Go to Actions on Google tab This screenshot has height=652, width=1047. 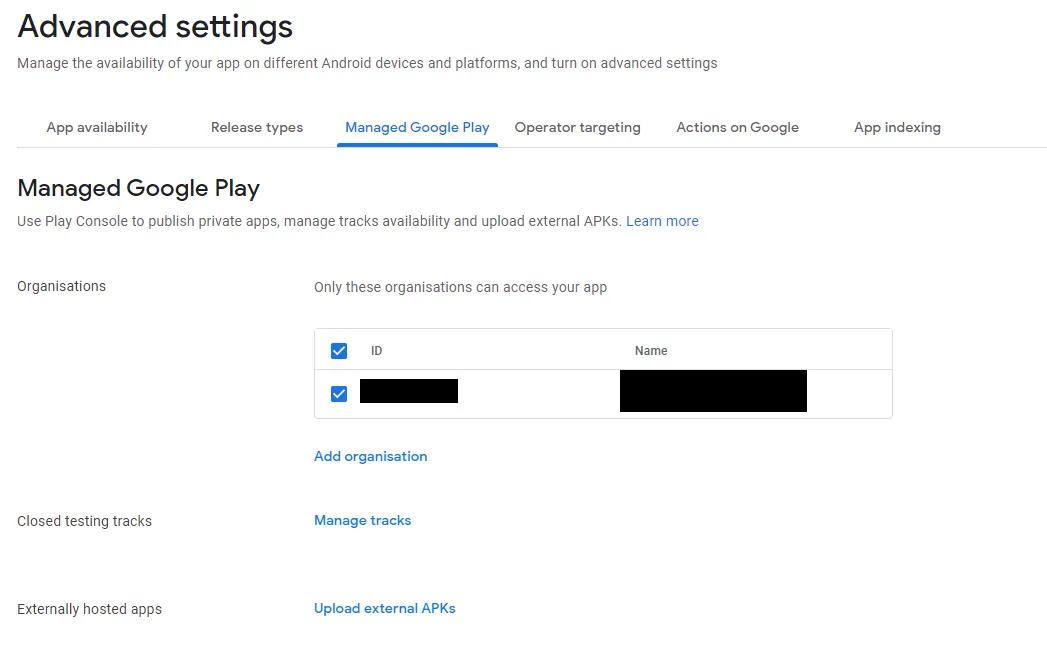click(737, 128)
